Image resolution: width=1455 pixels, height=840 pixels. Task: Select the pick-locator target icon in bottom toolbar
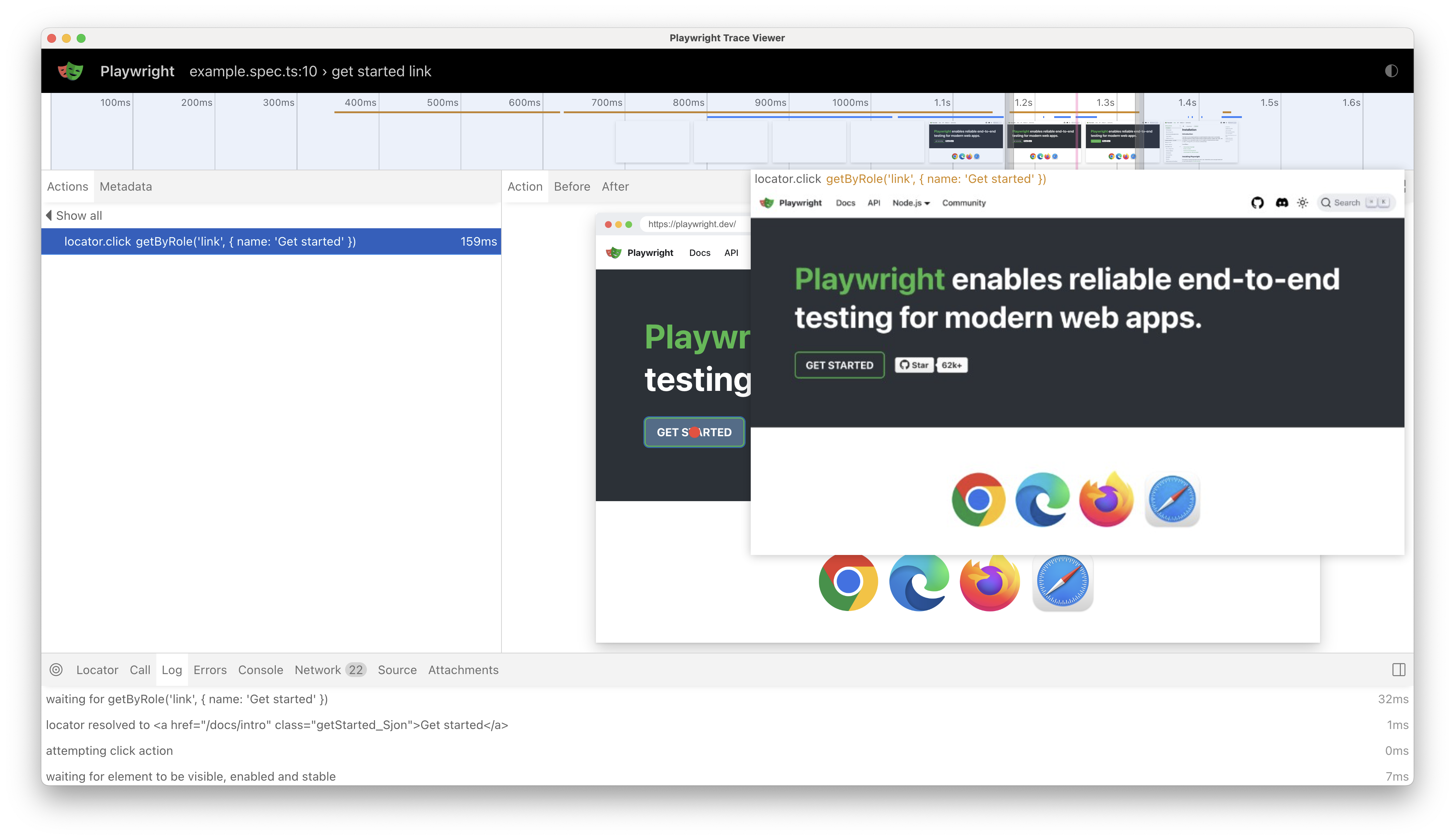pos(56,669)
